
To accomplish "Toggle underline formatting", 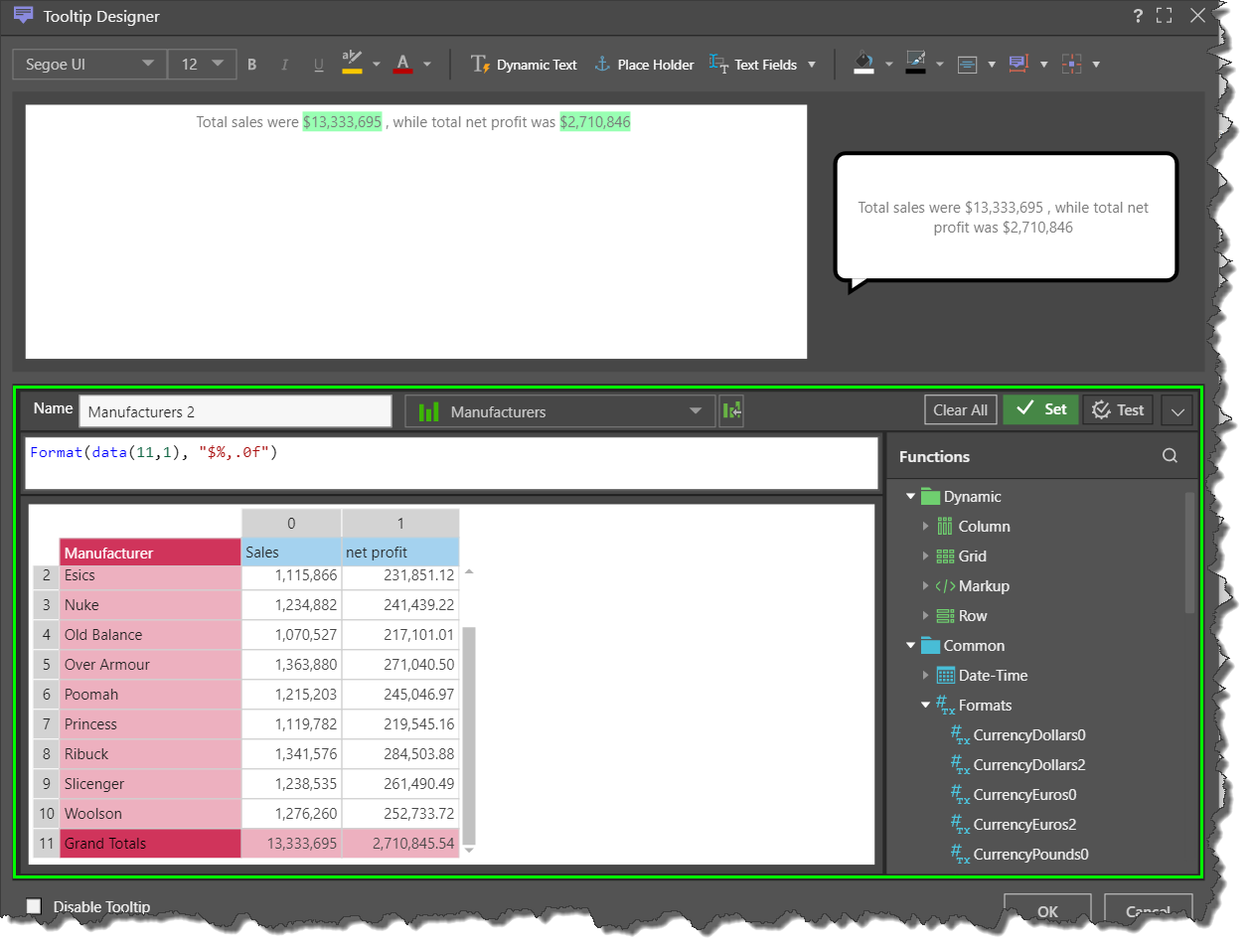I will (x=318, y=65).
